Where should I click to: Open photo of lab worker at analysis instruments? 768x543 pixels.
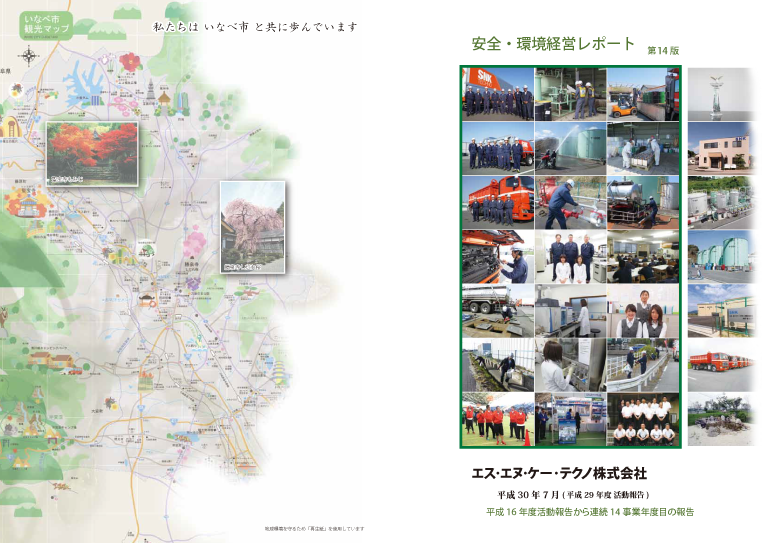point(571,311)
